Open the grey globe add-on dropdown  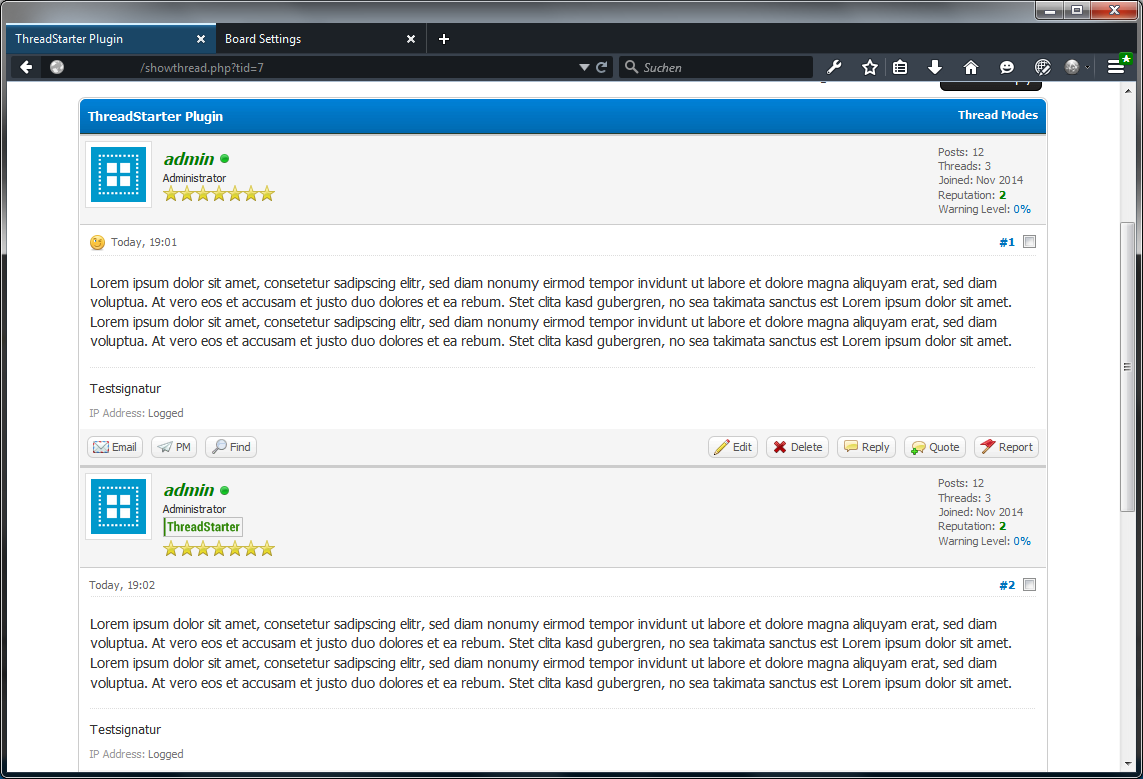coord(1077,67)
